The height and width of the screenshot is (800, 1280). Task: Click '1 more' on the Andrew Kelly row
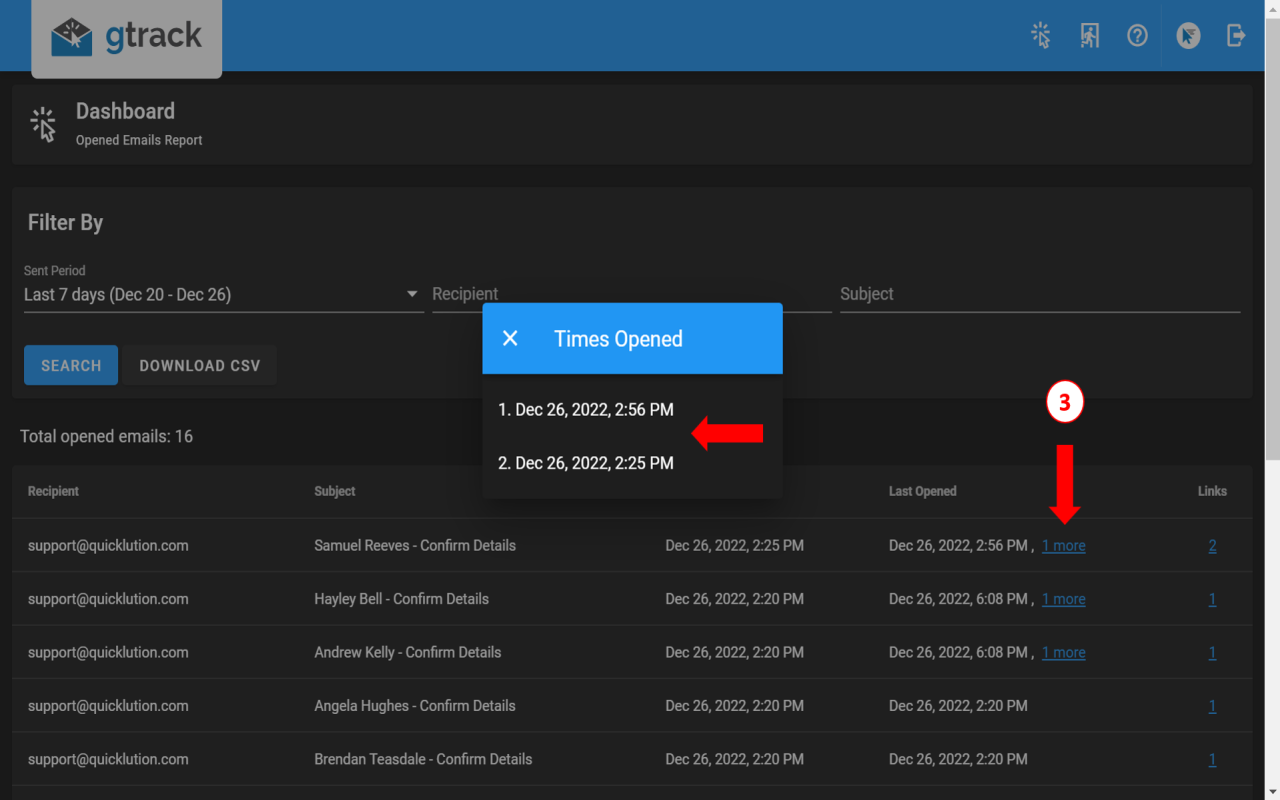[x=1063, y=652]
